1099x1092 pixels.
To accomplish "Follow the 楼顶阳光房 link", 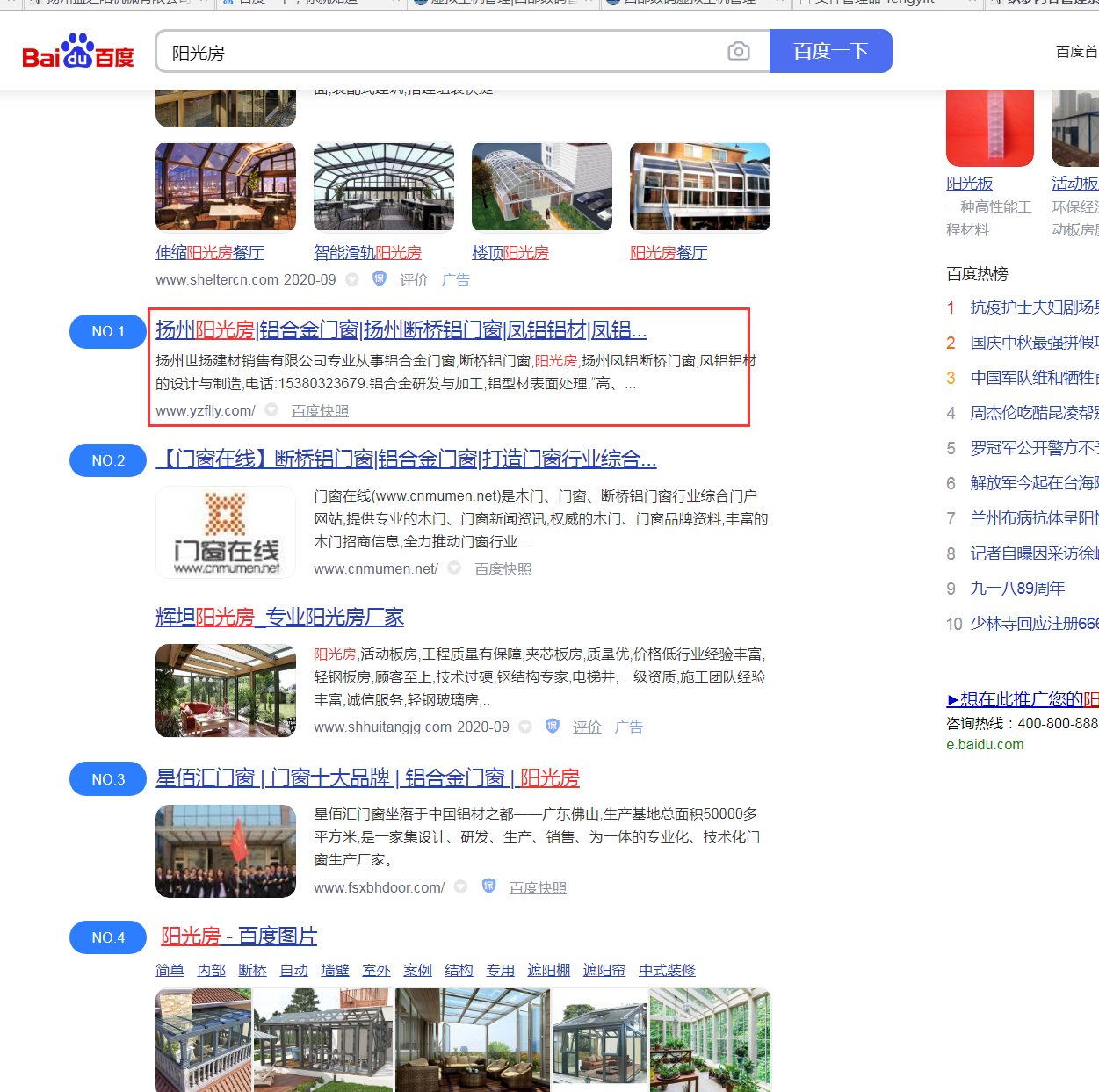I will 510,253.
